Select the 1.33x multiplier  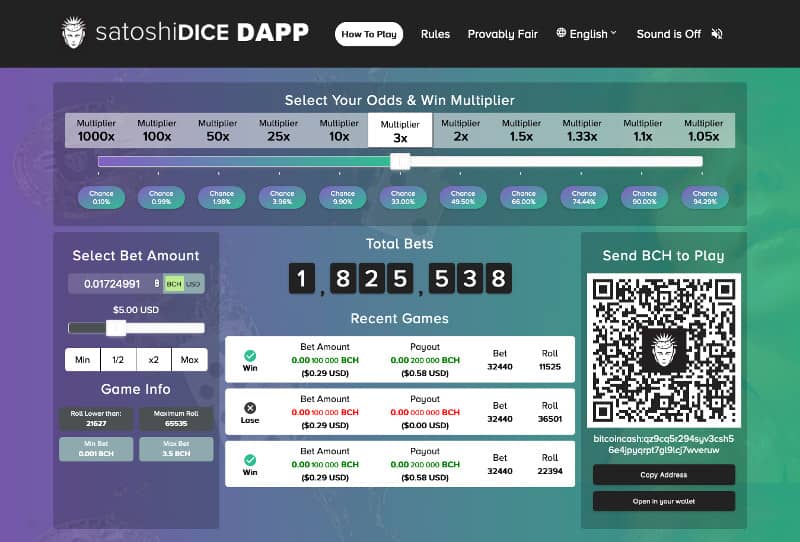point(582,131)
